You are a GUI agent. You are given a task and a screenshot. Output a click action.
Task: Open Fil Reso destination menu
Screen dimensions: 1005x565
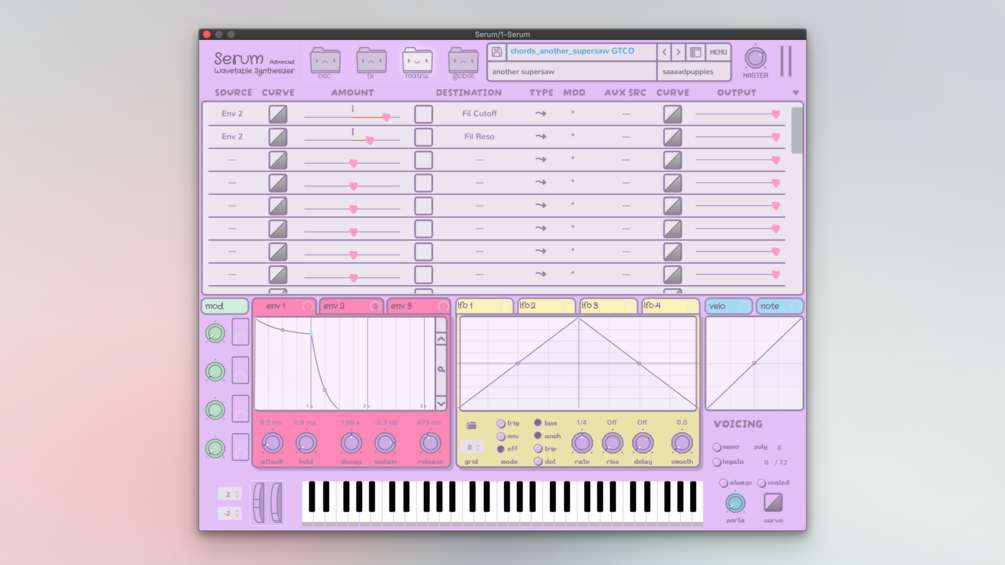(479, 136)
